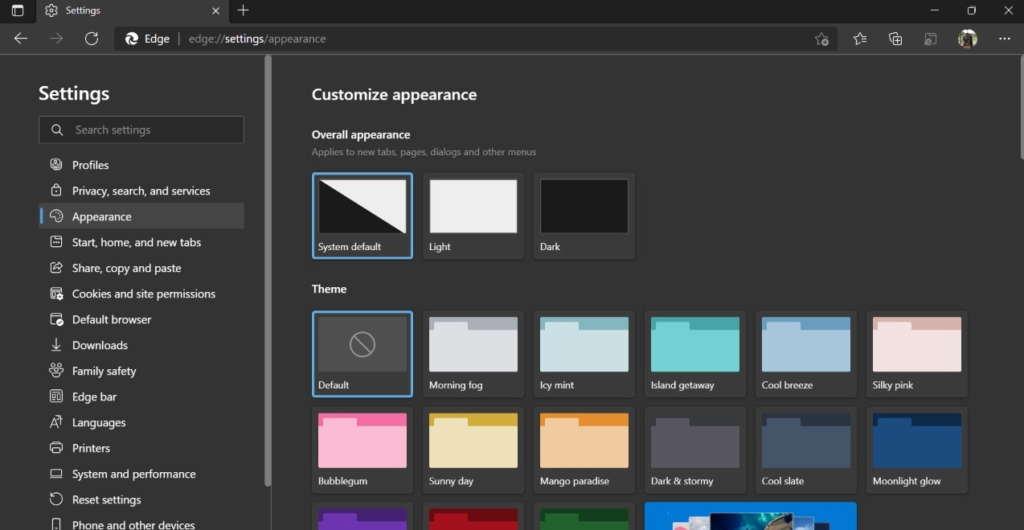This screenshot has height=530, width=1024.
Task: Click the search magnifier icon
Action: [57, 130]
